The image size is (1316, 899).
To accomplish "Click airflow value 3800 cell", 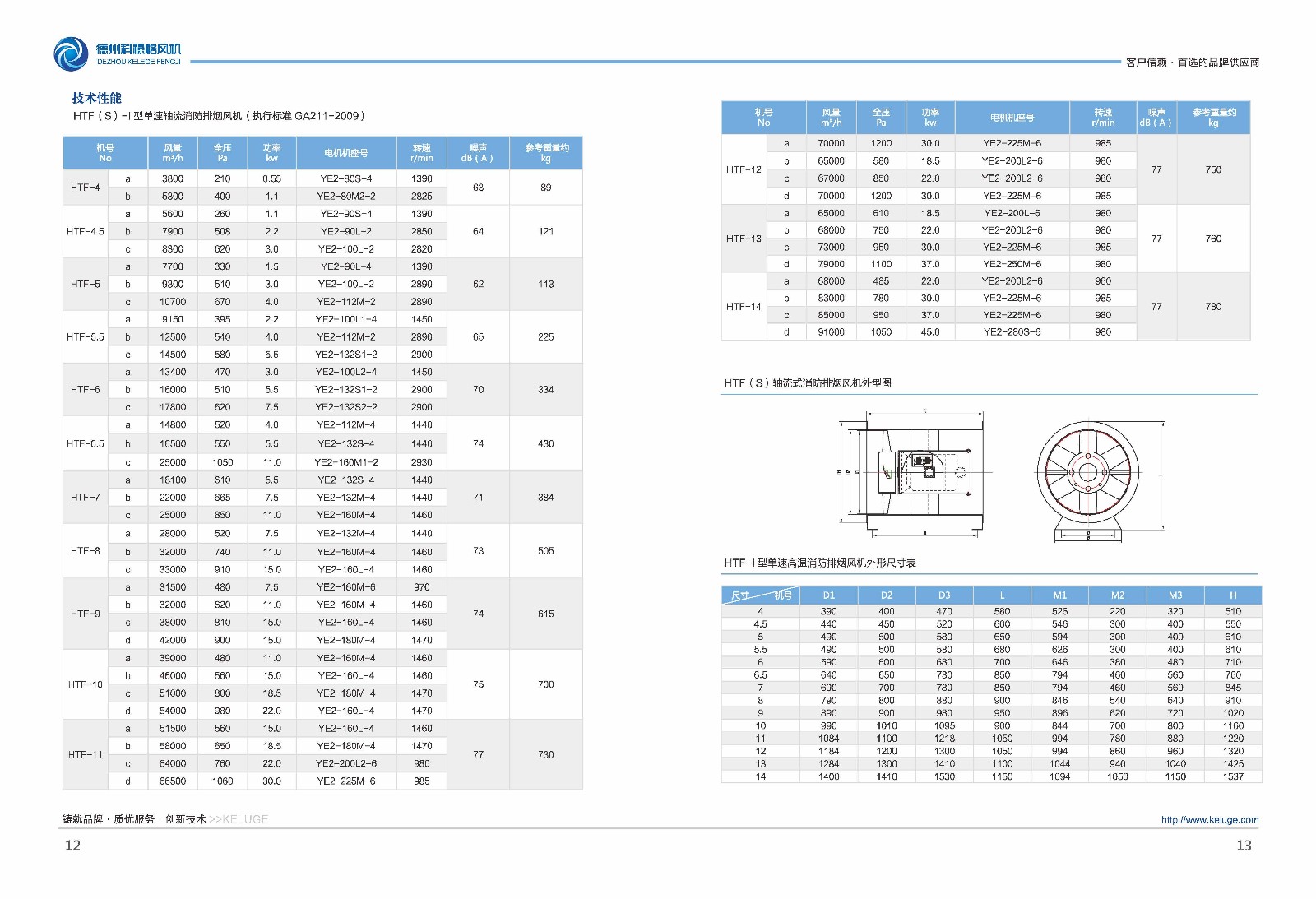I will pos(173,178).
